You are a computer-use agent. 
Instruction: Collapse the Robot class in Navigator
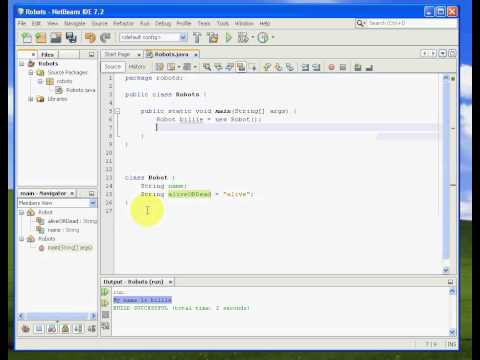22,212
